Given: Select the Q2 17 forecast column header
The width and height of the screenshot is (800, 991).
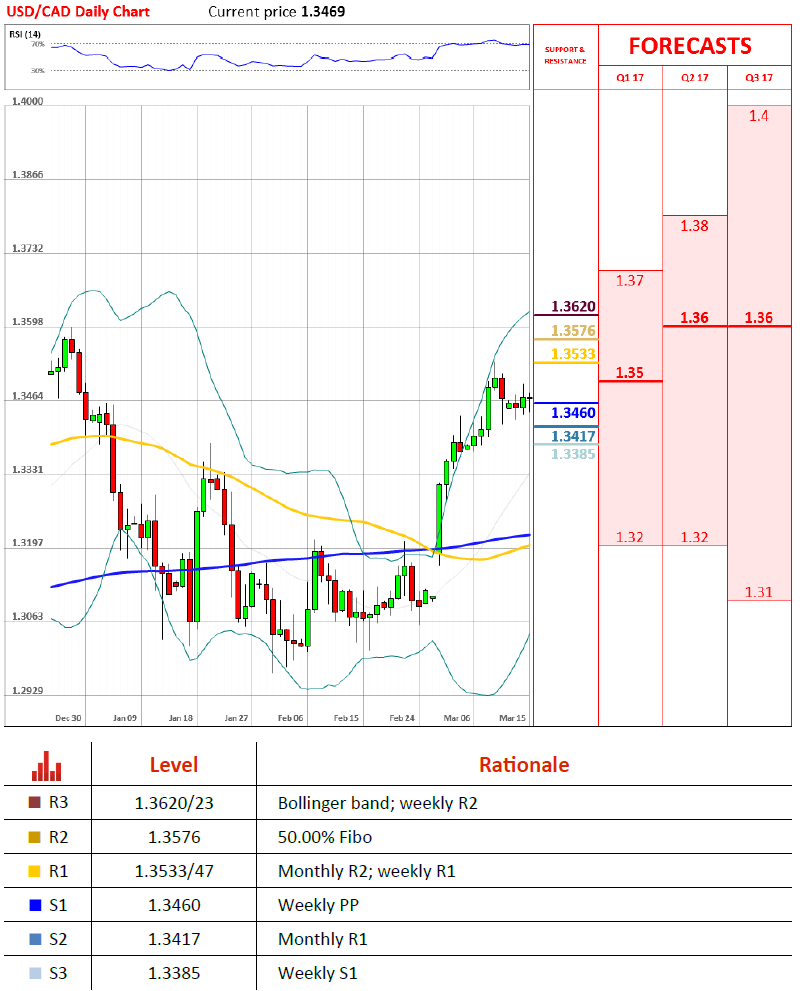Looking at the screenshot, I should point(694,78).
